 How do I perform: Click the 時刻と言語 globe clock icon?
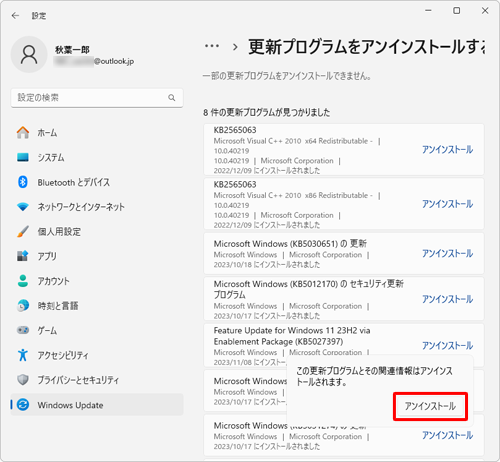pos(23,305)
